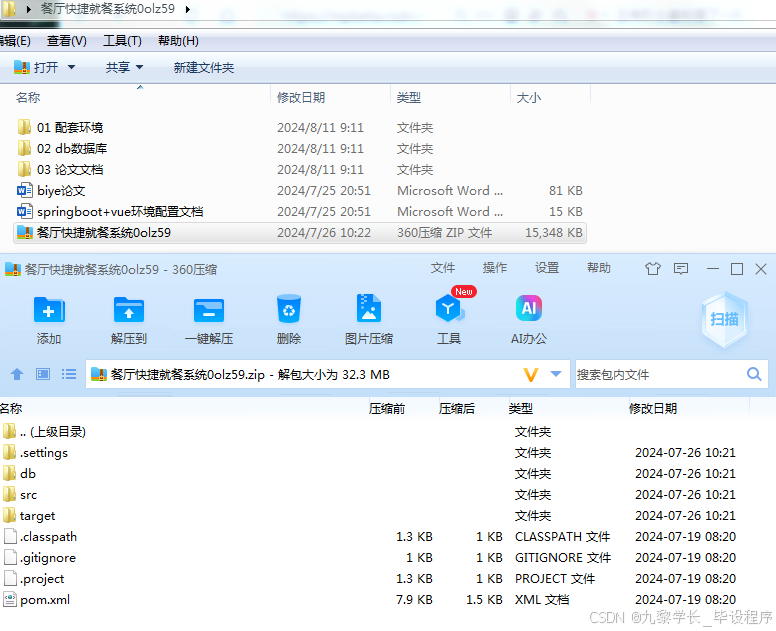776x631 pixels.
Task: Sort the archive list by the 类型 column
Action: click(x=521, y=408)
